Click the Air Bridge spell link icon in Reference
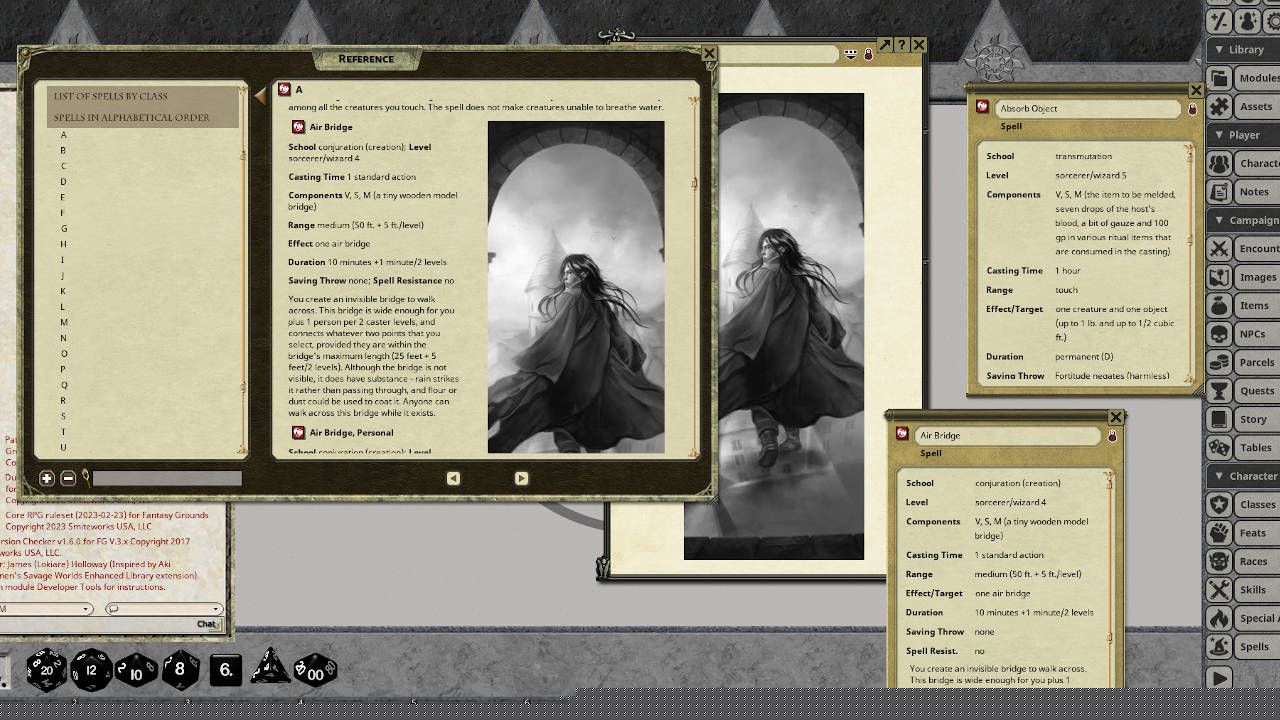The width and height of the screenshot is (1280, 720). coord(298,127)
